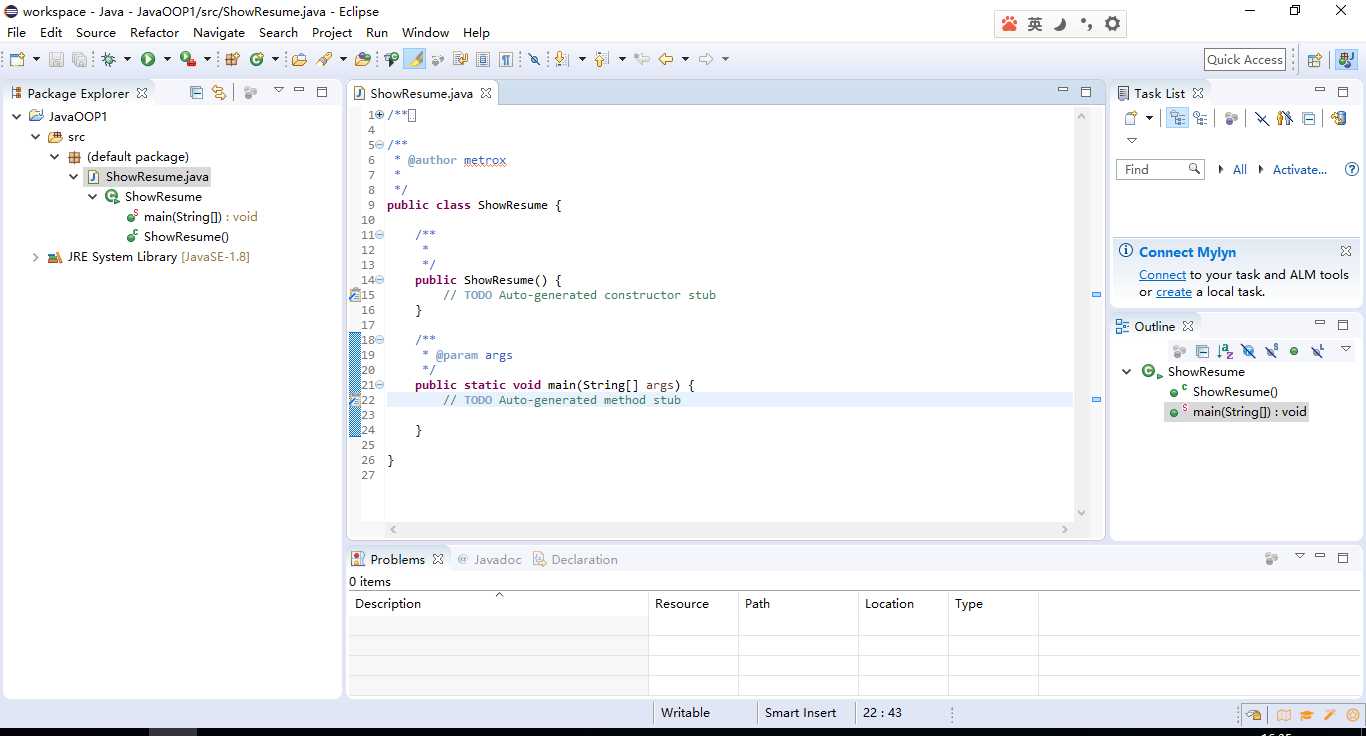The height and width of the screenshot is (736, 1366).
Task: Click the green Run button in toolbar
Action: (148, 60)
